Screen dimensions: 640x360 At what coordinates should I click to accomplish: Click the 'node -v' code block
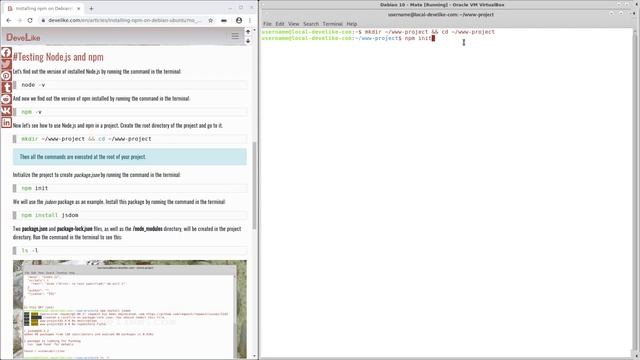[130, 85]
